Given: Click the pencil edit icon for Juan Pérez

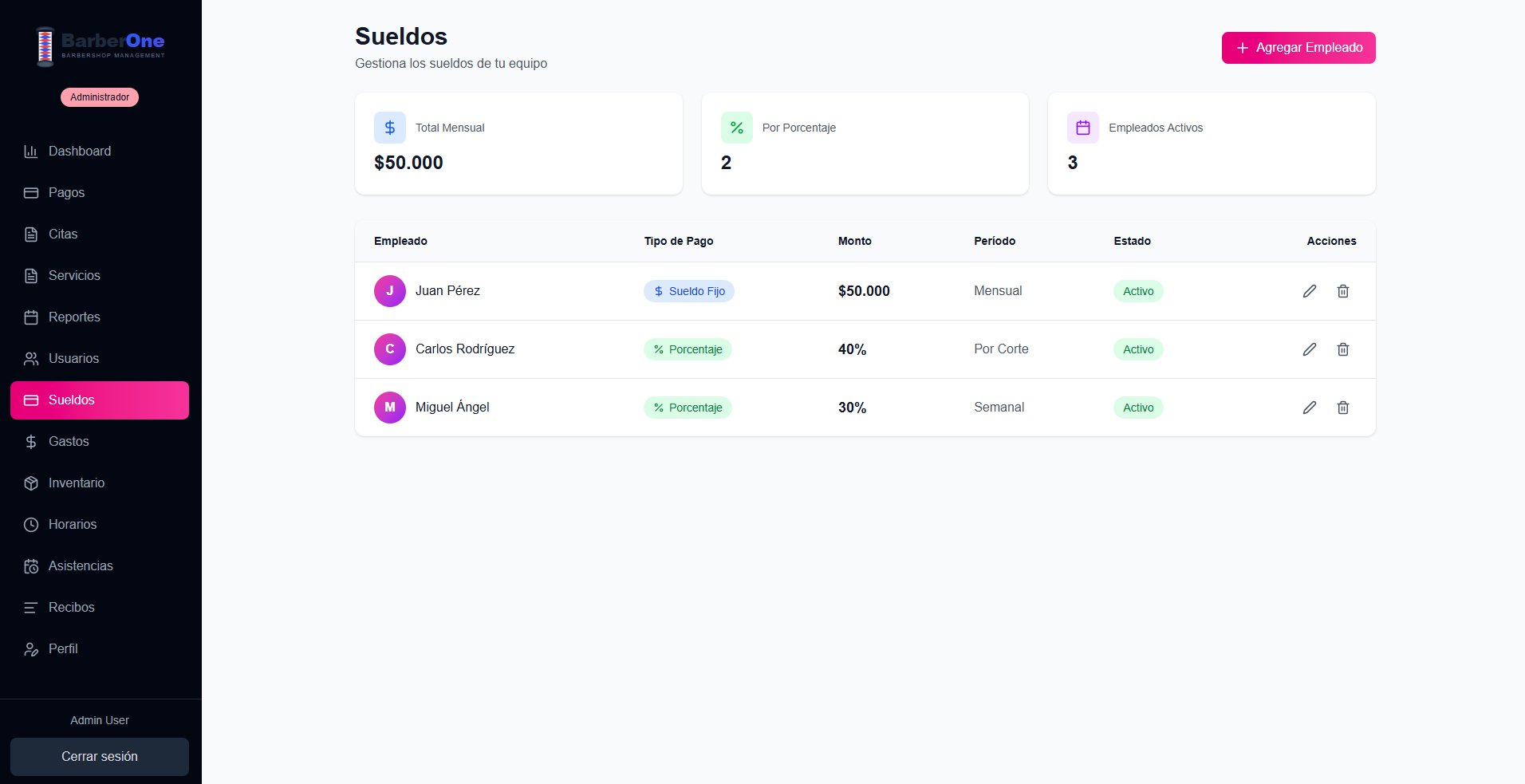Looking at the screenshot, I should (x=1309, y=291).
